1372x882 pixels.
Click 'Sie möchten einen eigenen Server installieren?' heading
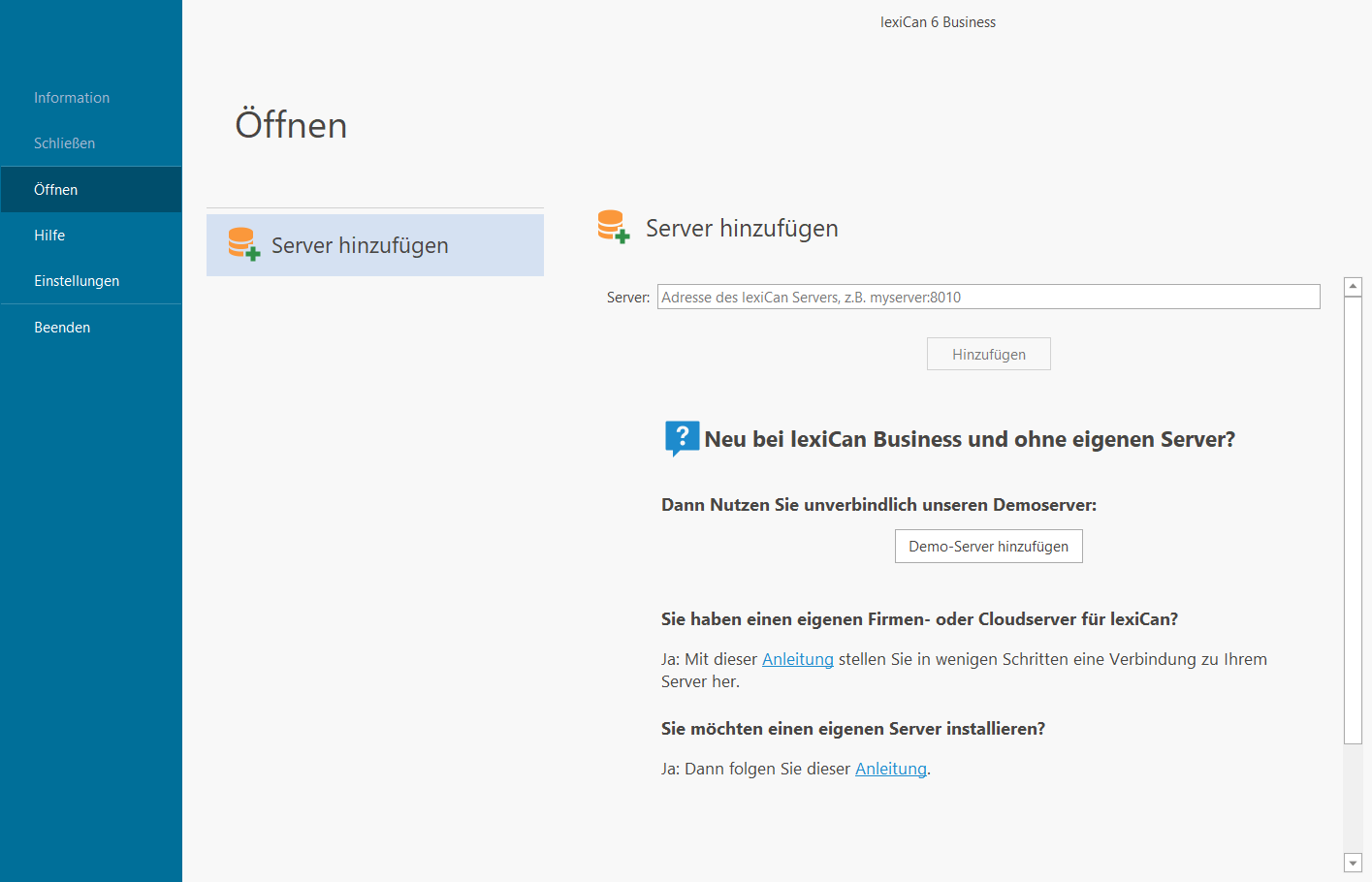[x=853, y=729]
